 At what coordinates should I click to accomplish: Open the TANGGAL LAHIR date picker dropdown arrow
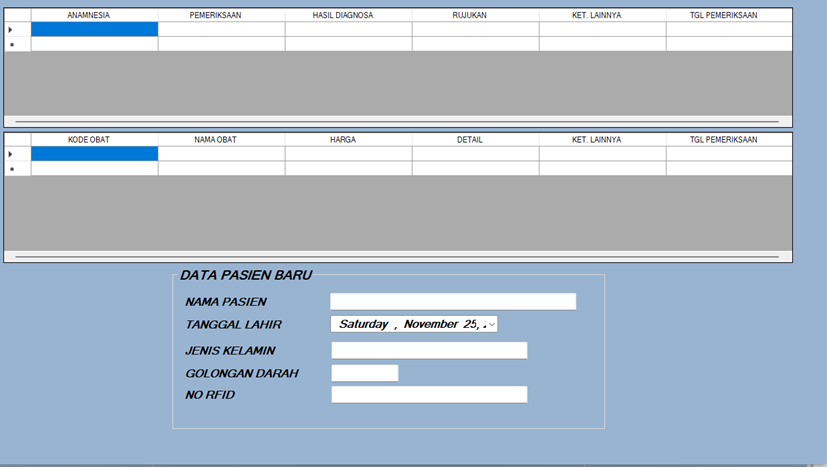(x=490, y=324)
